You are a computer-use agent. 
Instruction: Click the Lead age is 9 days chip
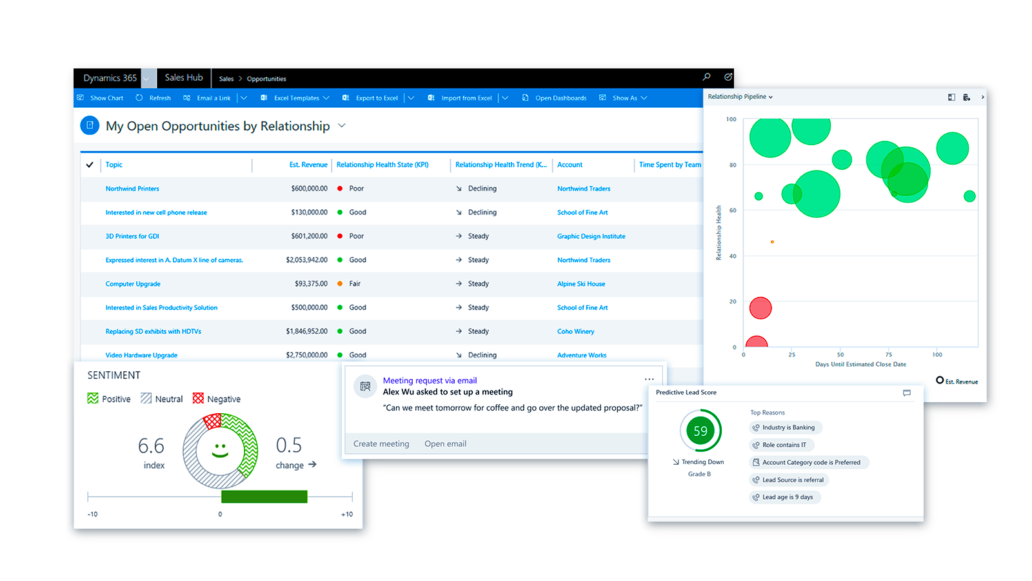pyautogui.click(x=785, y=497)
